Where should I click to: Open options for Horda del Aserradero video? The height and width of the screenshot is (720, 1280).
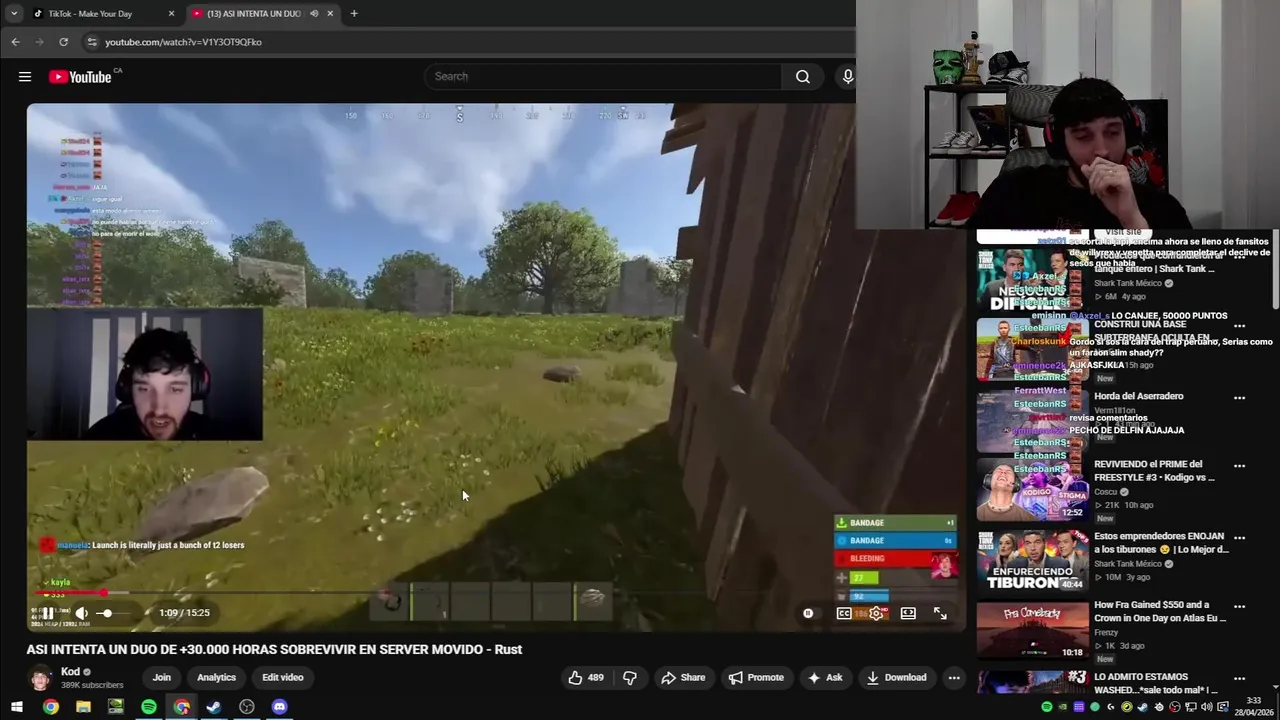(1240, 397)
